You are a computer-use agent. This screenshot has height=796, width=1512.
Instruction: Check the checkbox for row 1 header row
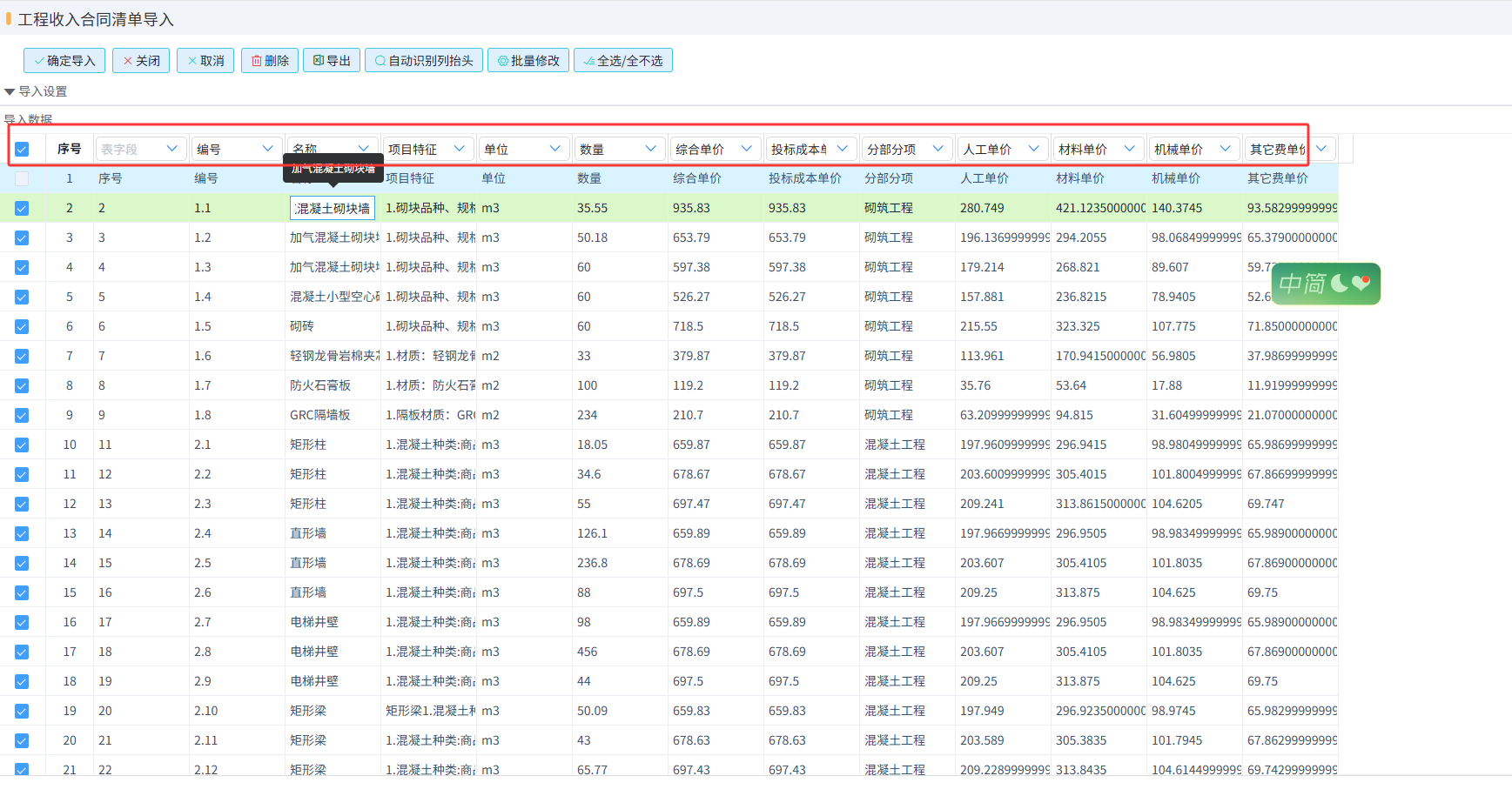tap(22, 178)
